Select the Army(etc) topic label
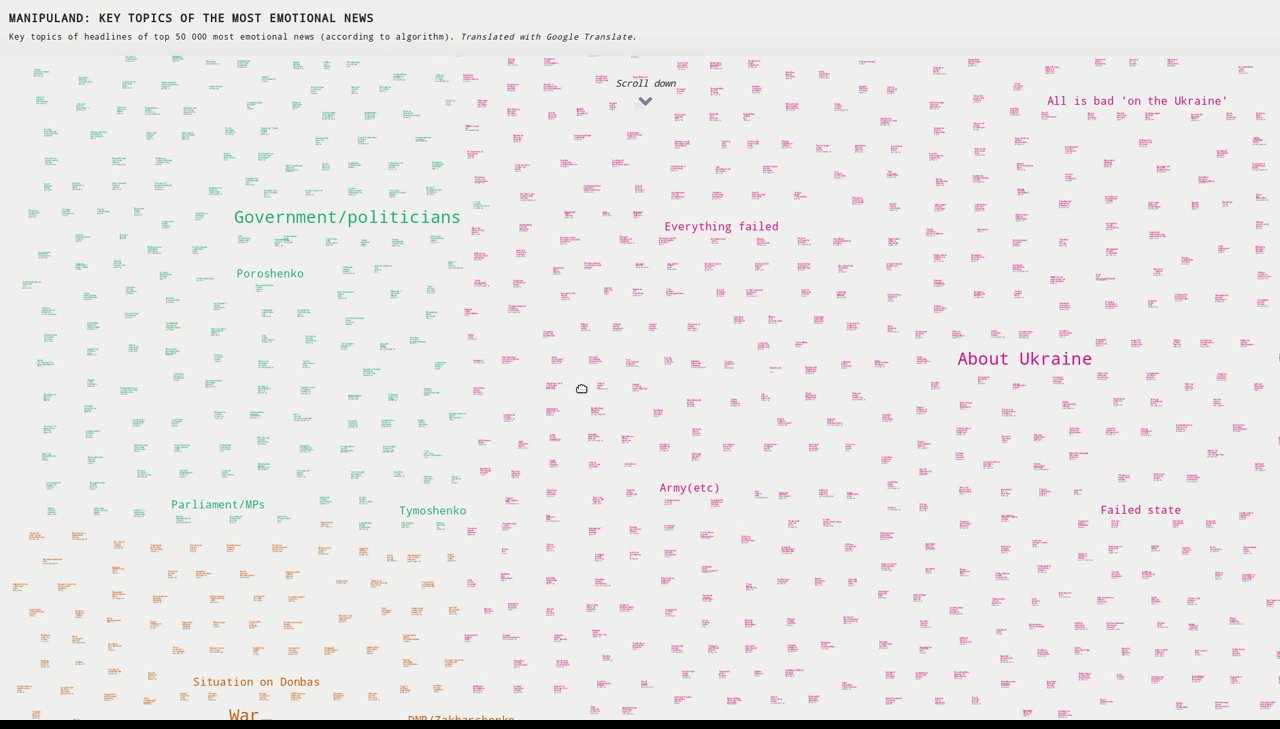 point(689,488)
